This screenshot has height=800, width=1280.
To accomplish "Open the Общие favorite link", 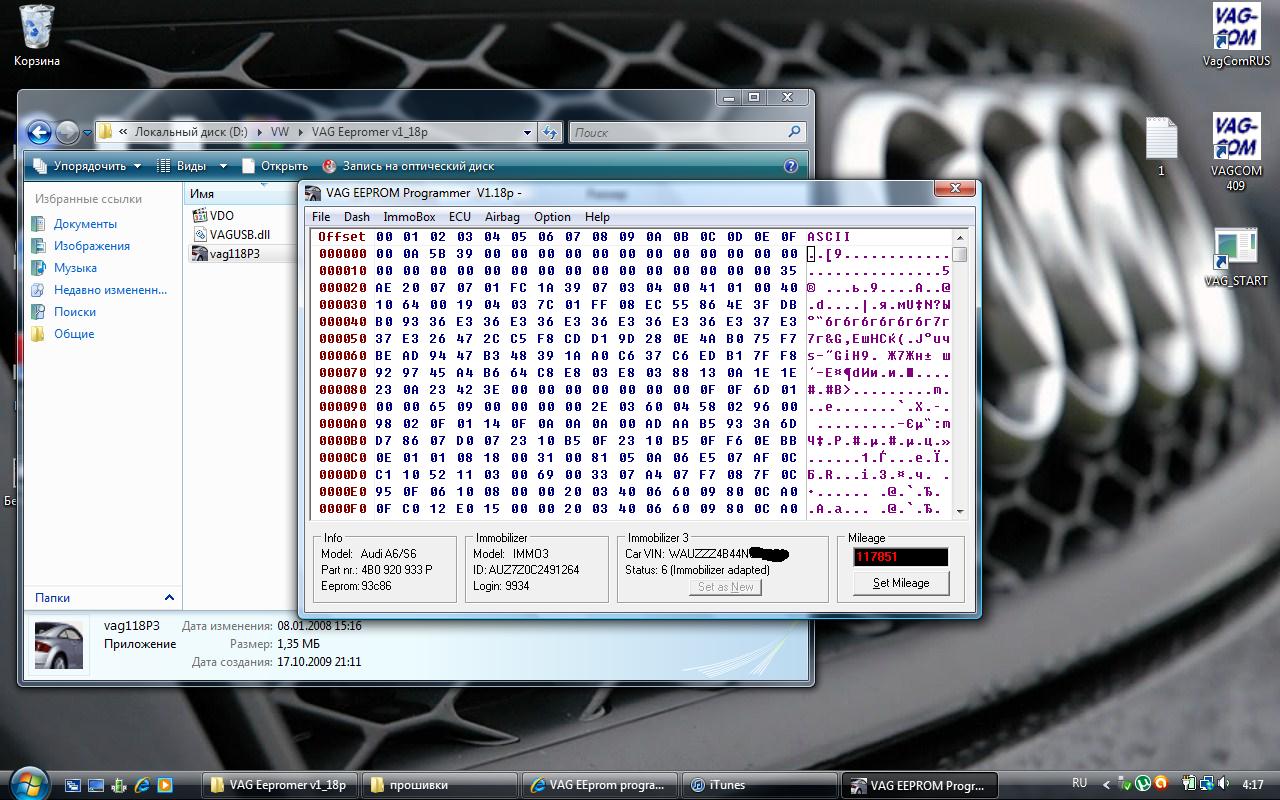I will point(74,334).
